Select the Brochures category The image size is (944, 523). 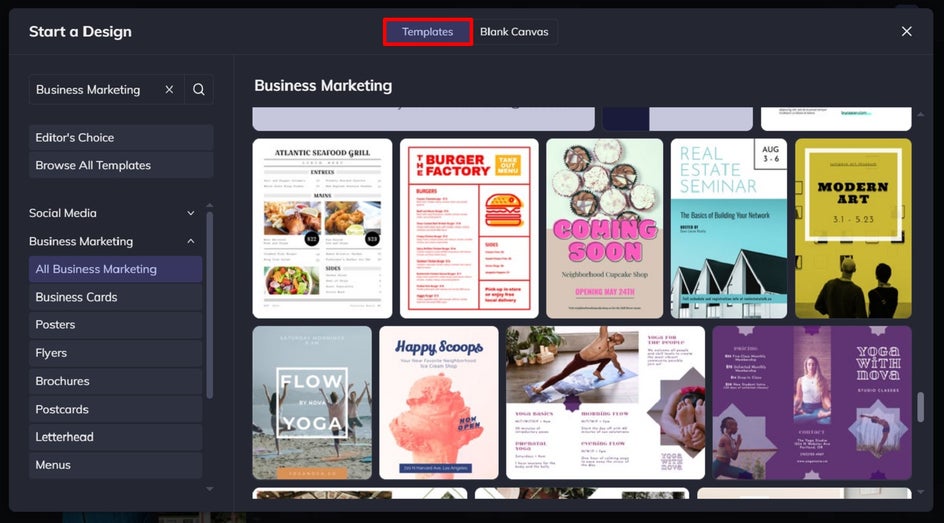coord(116,381)
